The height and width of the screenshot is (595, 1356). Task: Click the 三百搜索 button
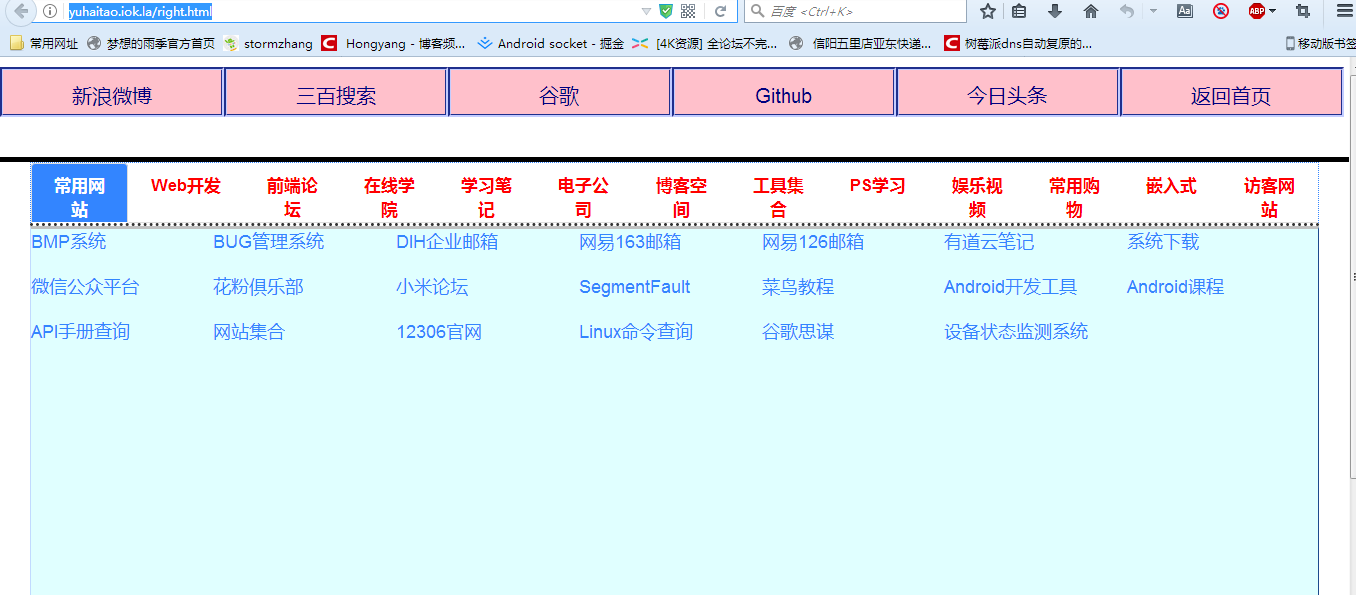tap(336, 93)
